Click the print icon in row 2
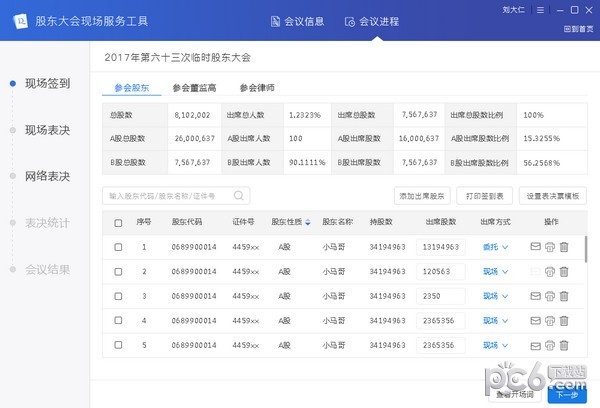 coord(550,272)
